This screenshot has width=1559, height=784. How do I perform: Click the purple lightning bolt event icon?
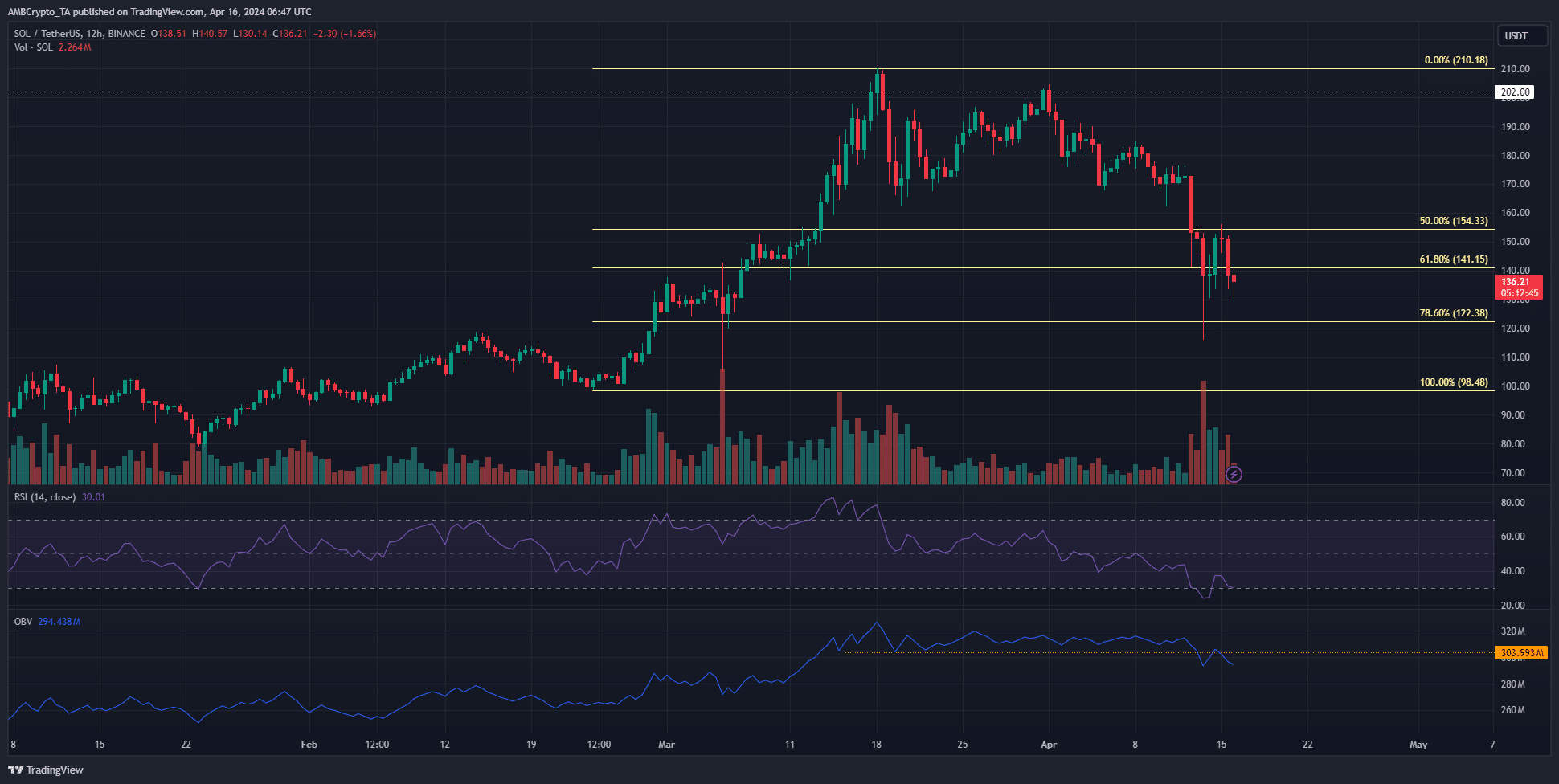(x=1234, y=475)
